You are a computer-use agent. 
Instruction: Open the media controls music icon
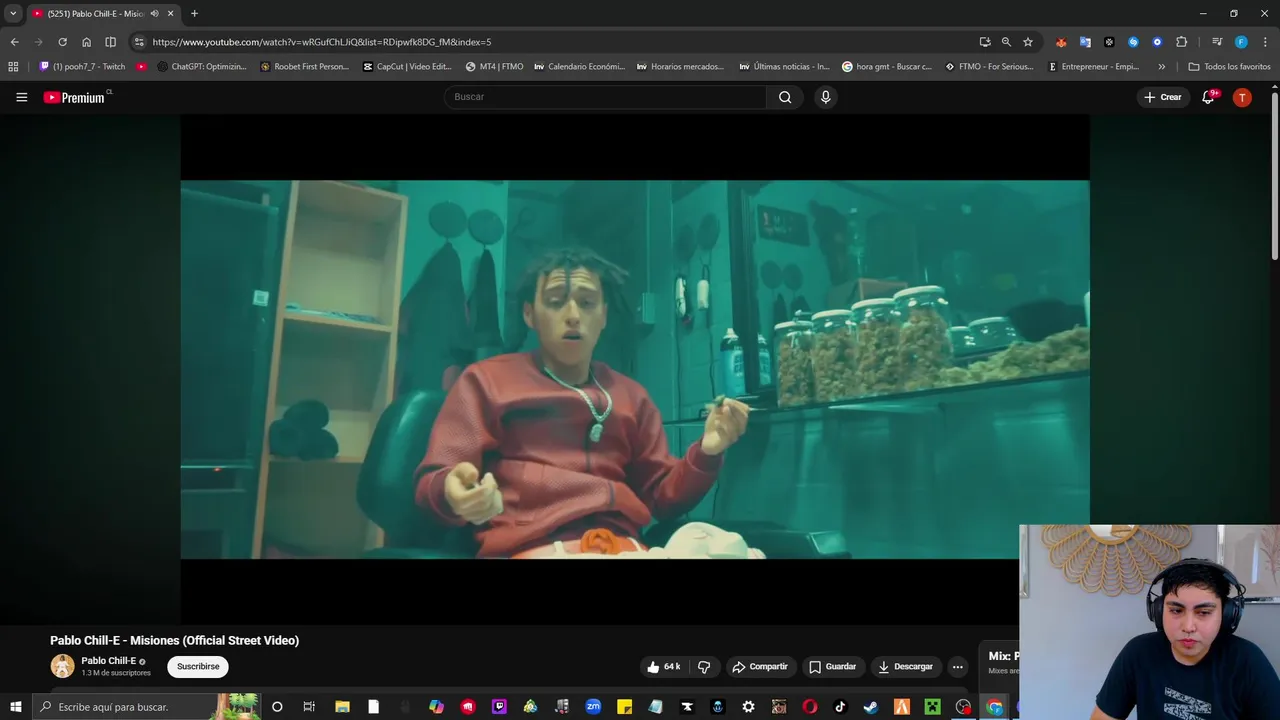click(1217, 42)
